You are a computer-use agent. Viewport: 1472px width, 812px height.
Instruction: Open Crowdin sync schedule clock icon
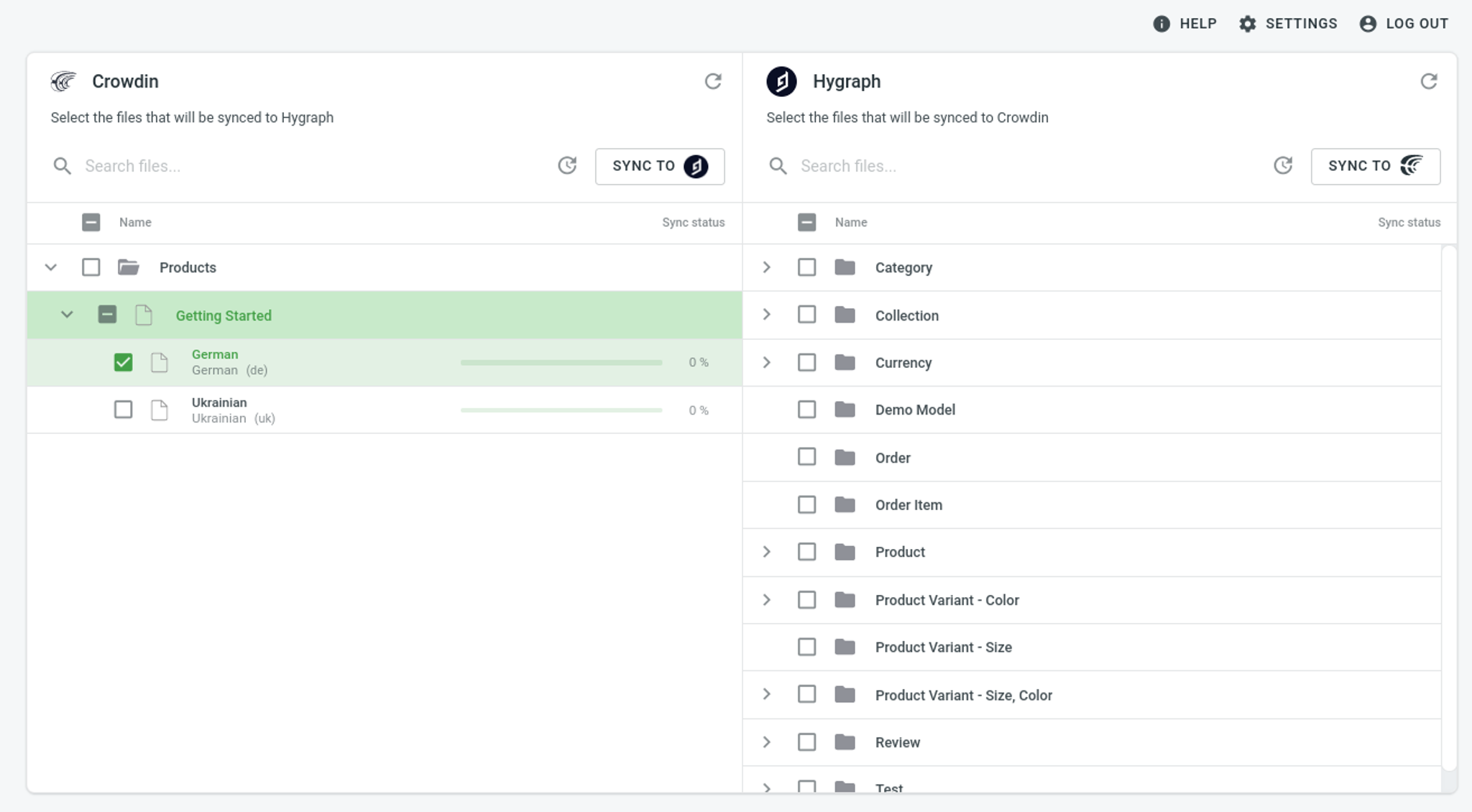tap(567, 166)
